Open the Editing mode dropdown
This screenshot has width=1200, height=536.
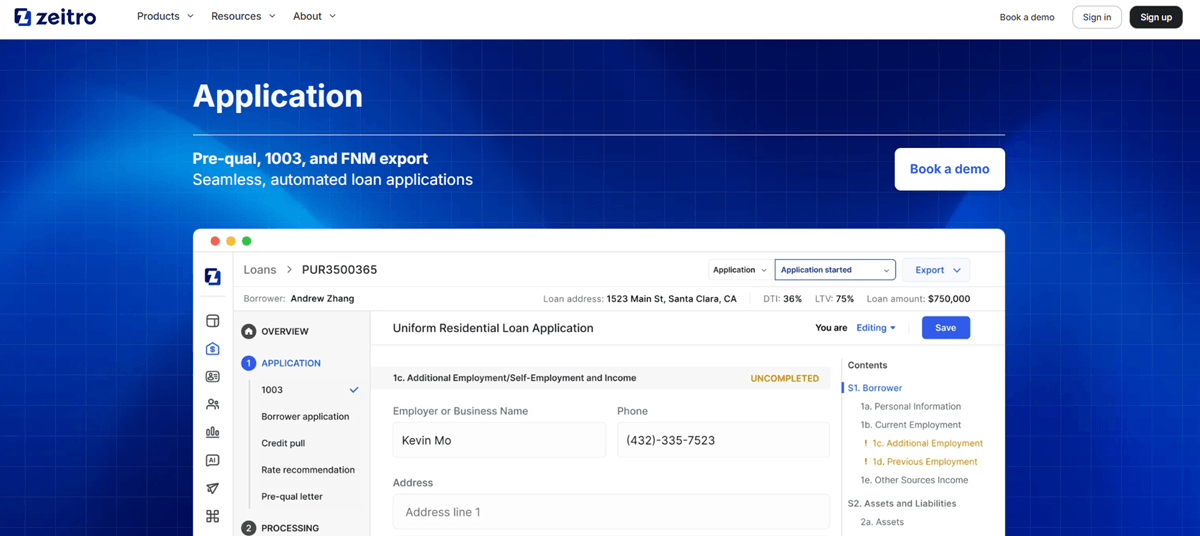click(x=876, y=328)
